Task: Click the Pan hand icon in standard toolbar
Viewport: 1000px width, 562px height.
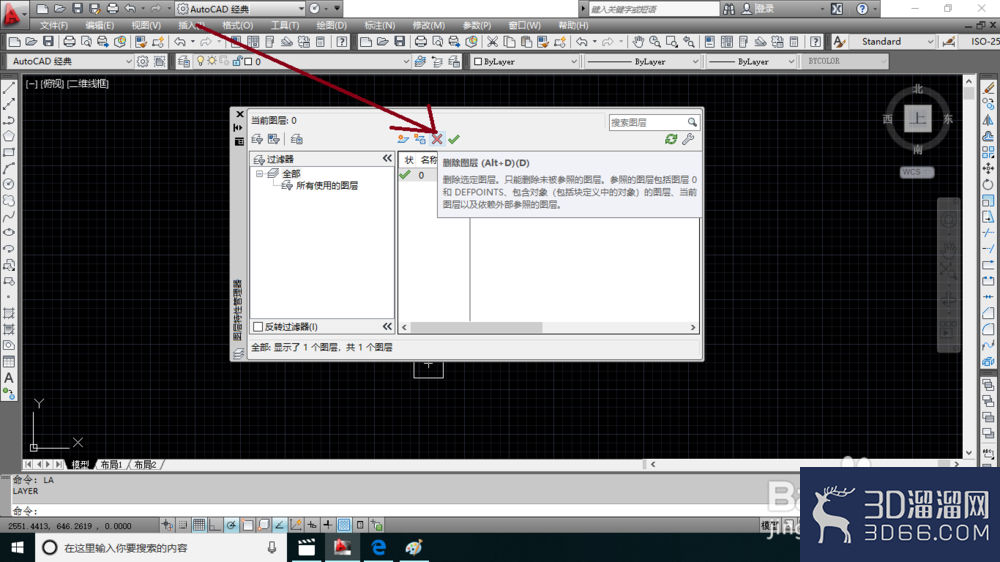Action: click(x=638, y=41)
